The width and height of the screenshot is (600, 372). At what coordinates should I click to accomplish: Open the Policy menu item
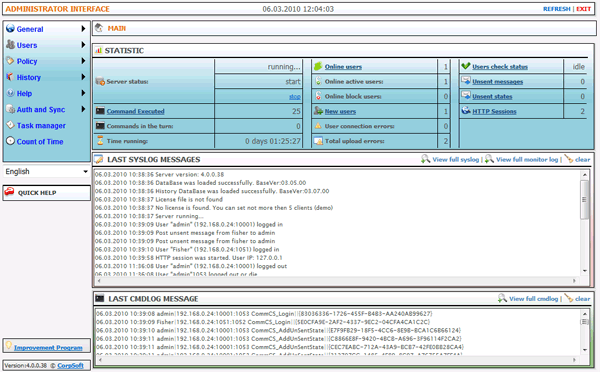point(27,61)
